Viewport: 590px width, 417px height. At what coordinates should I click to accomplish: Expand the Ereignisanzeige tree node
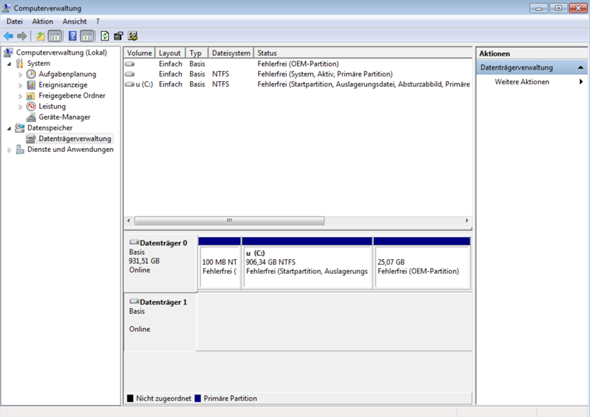click(20, 85)
